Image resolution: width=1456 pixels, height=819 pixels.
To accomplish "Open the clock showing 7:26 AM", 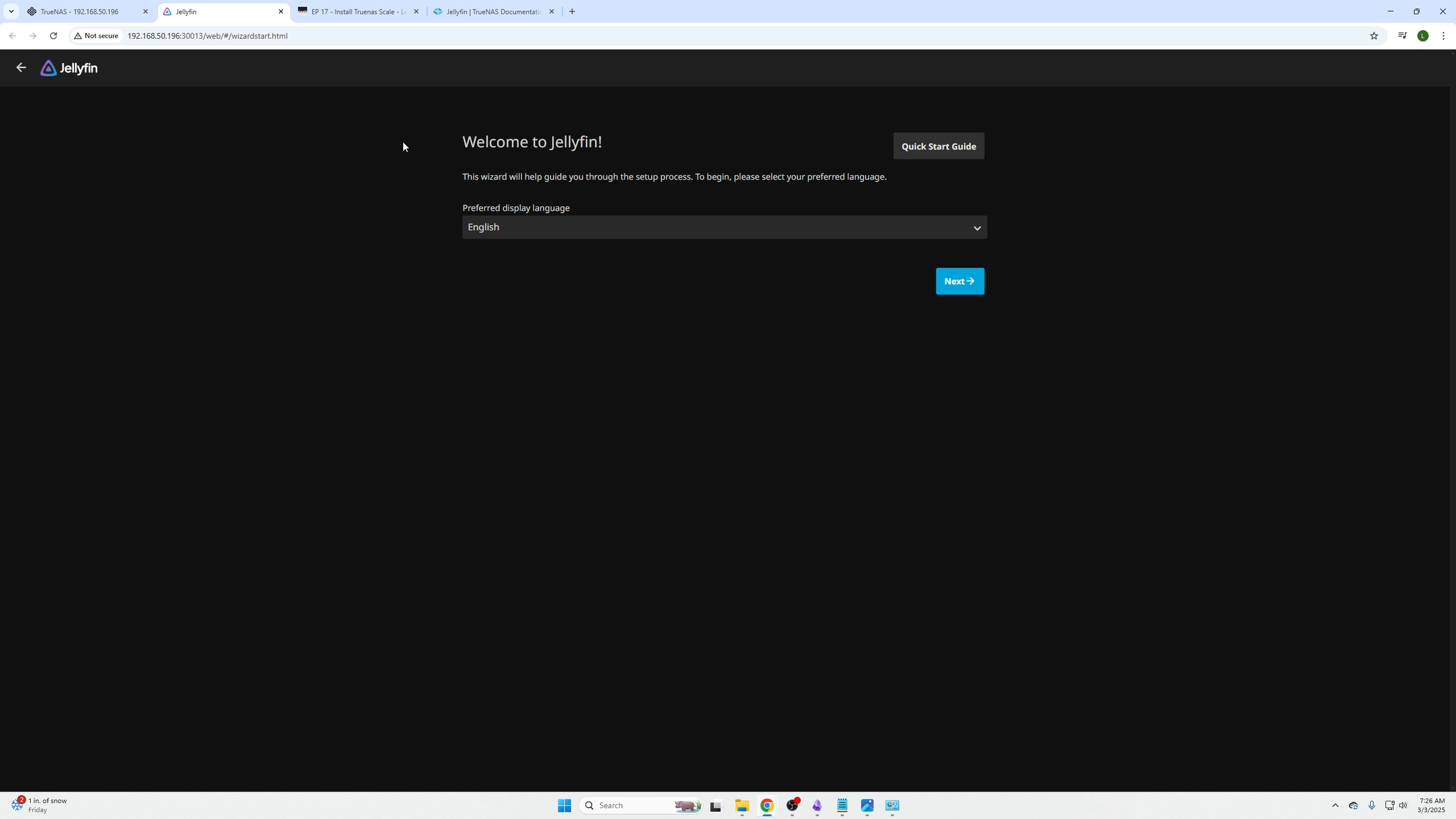I will pos(1431,805).
